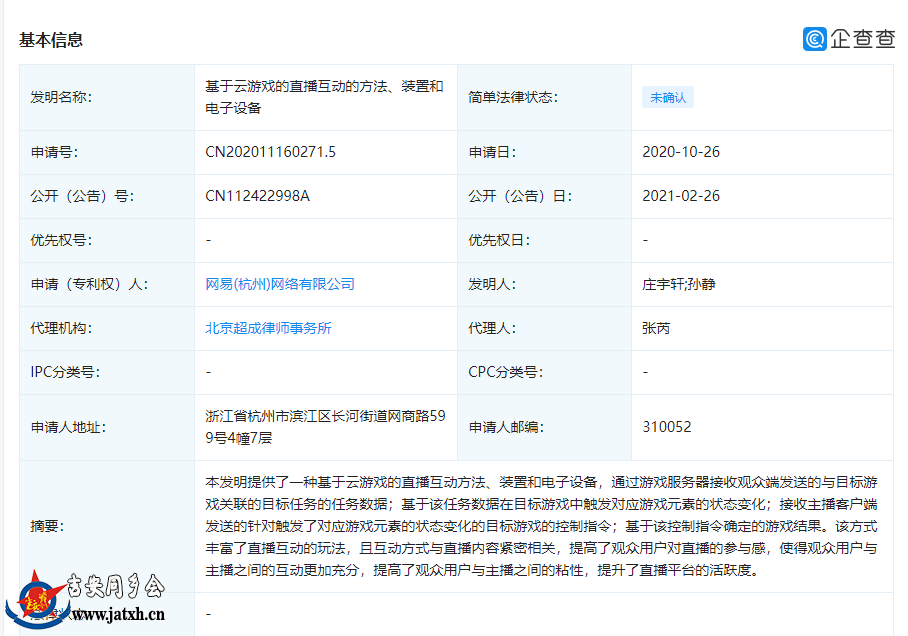Click the 发明名称 field label

pos(61,97)
